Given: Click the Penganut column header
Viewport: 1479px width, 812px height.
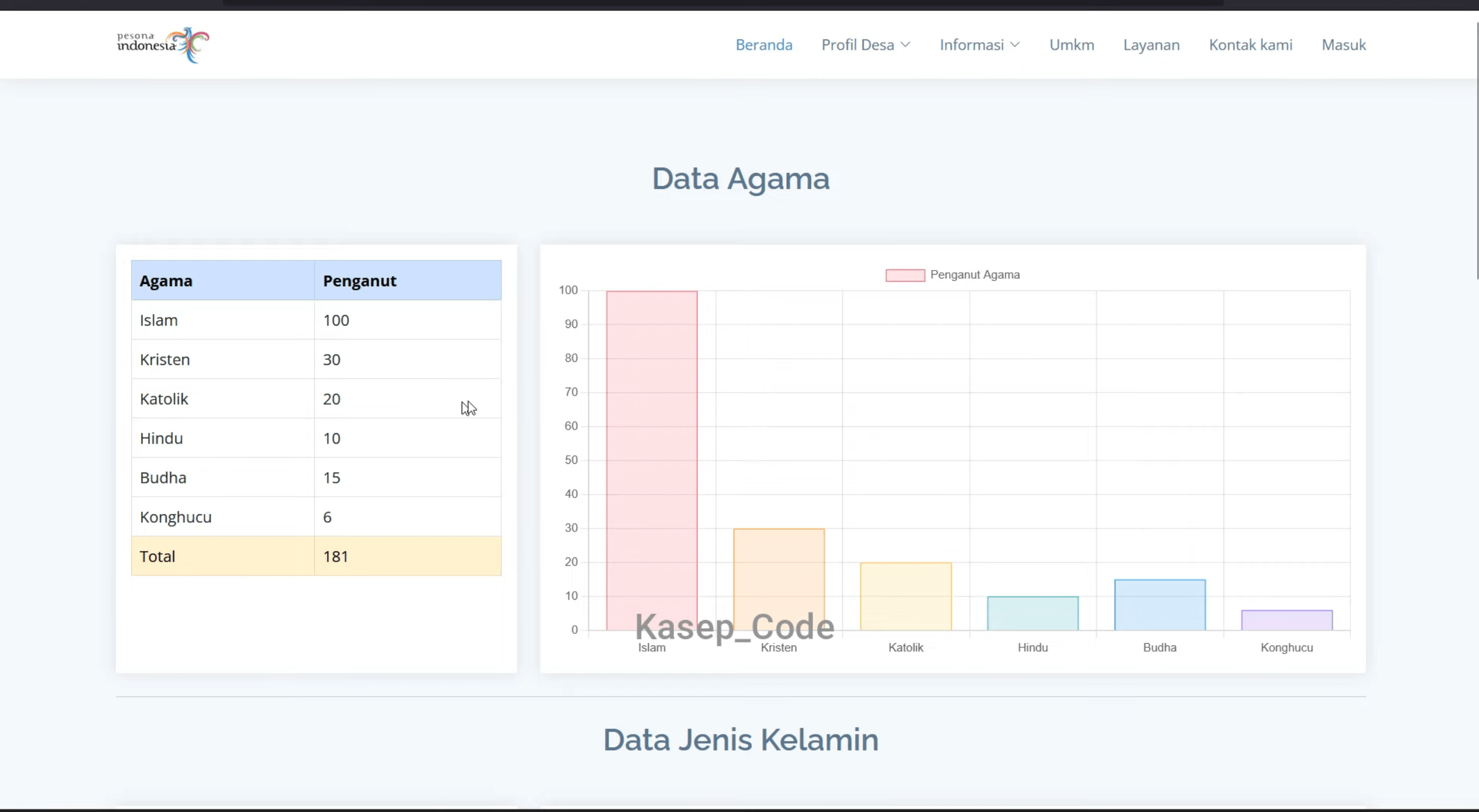Looking at the screenshot, I should tap(408, 280).
